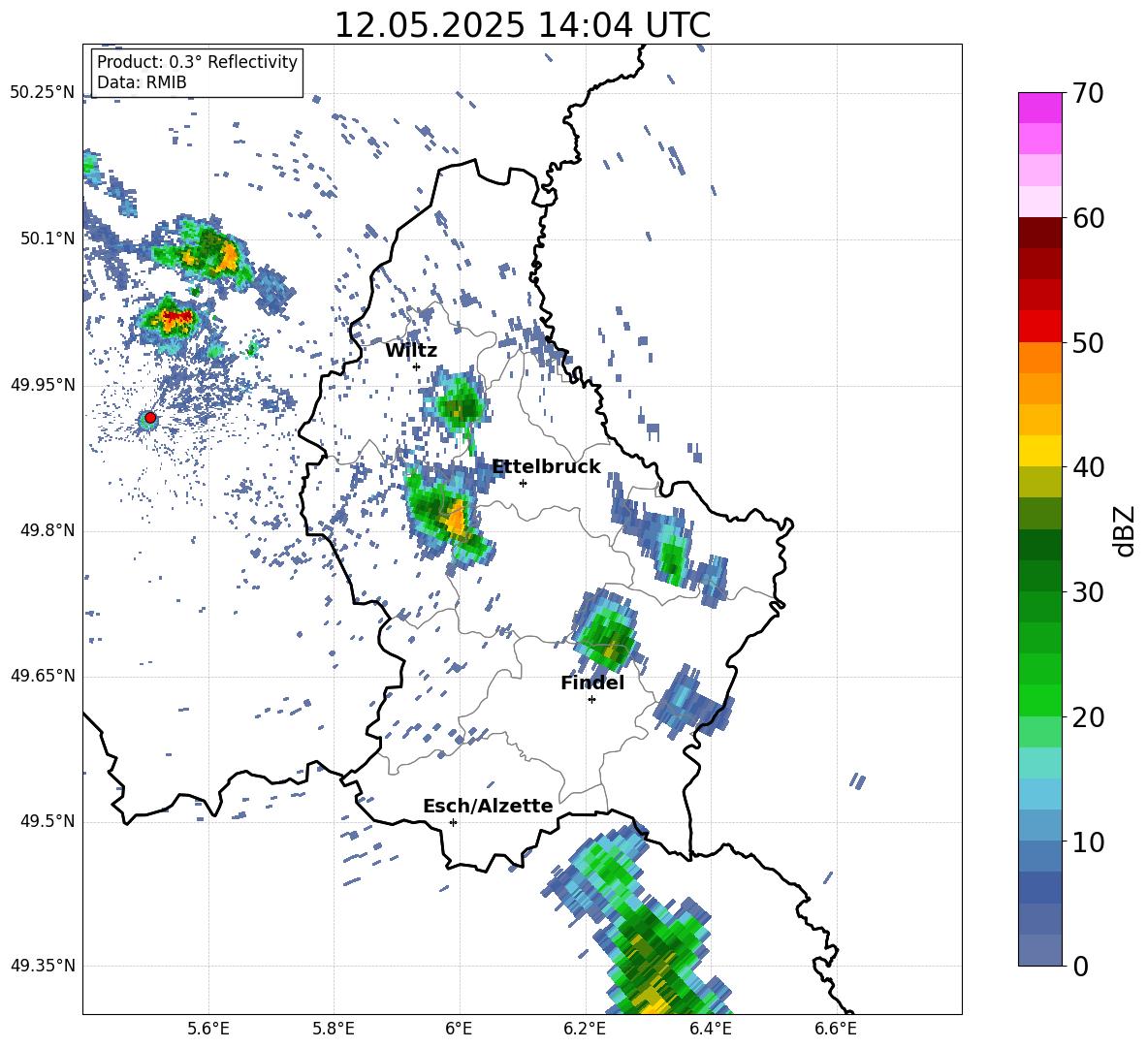1148x1048 pixels.
Task: Click the red storm core west of Wiltz
Action: (176, 318)
